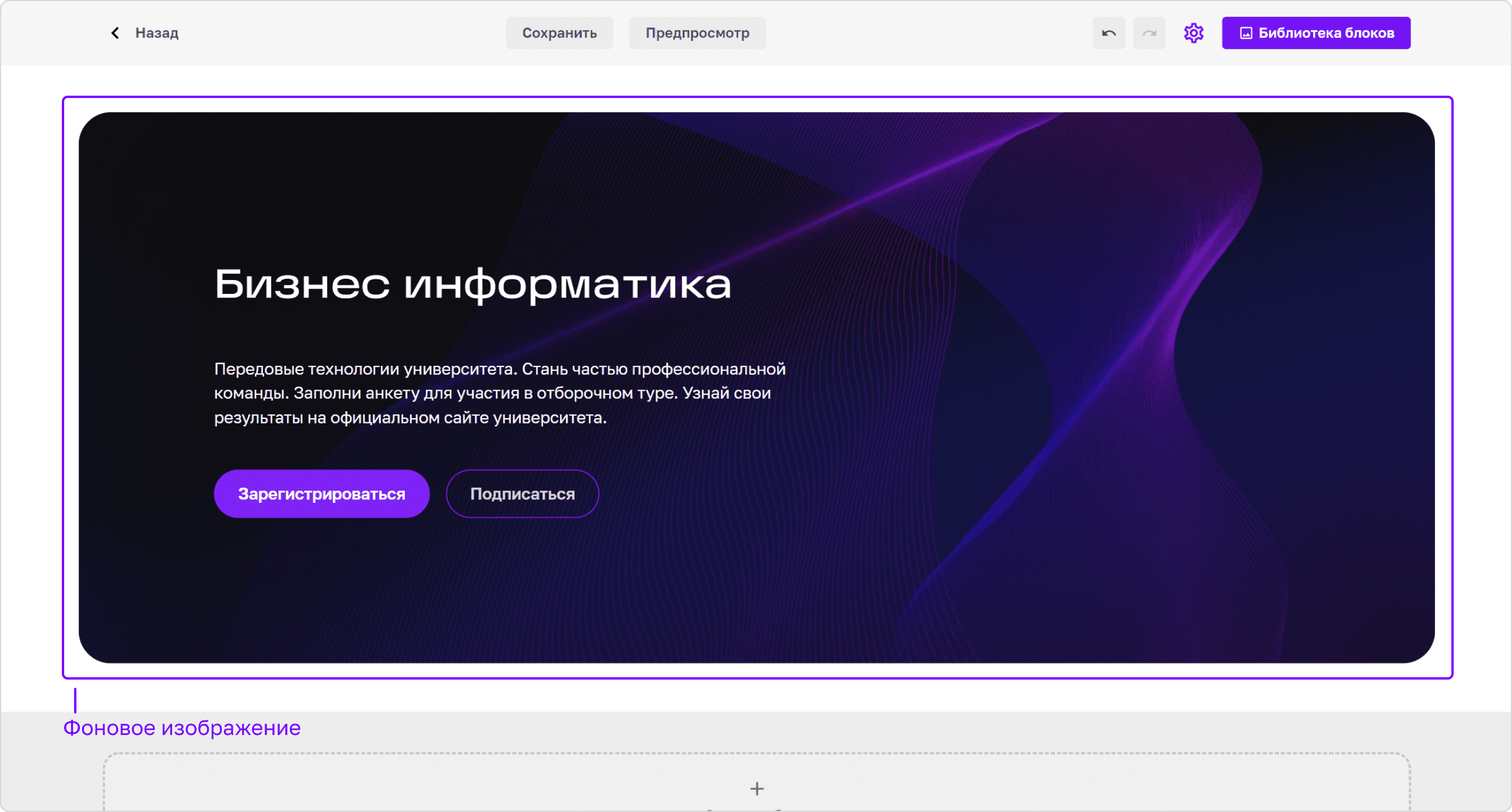
Task: Open Предпросмотр preview
Action: 697,33
